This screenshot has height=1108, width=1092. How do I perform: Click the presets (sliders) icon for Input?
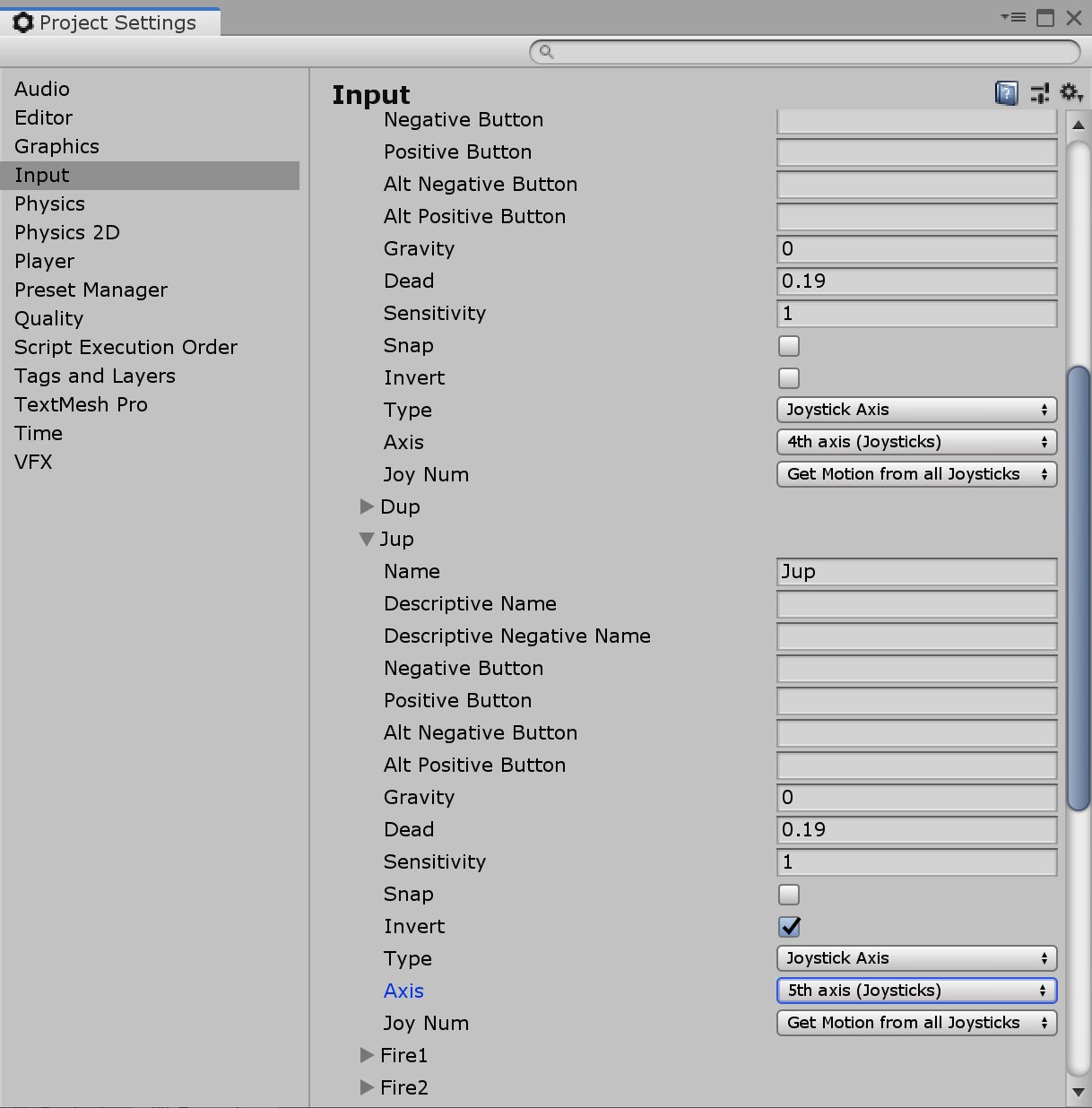pos(1040,92)
